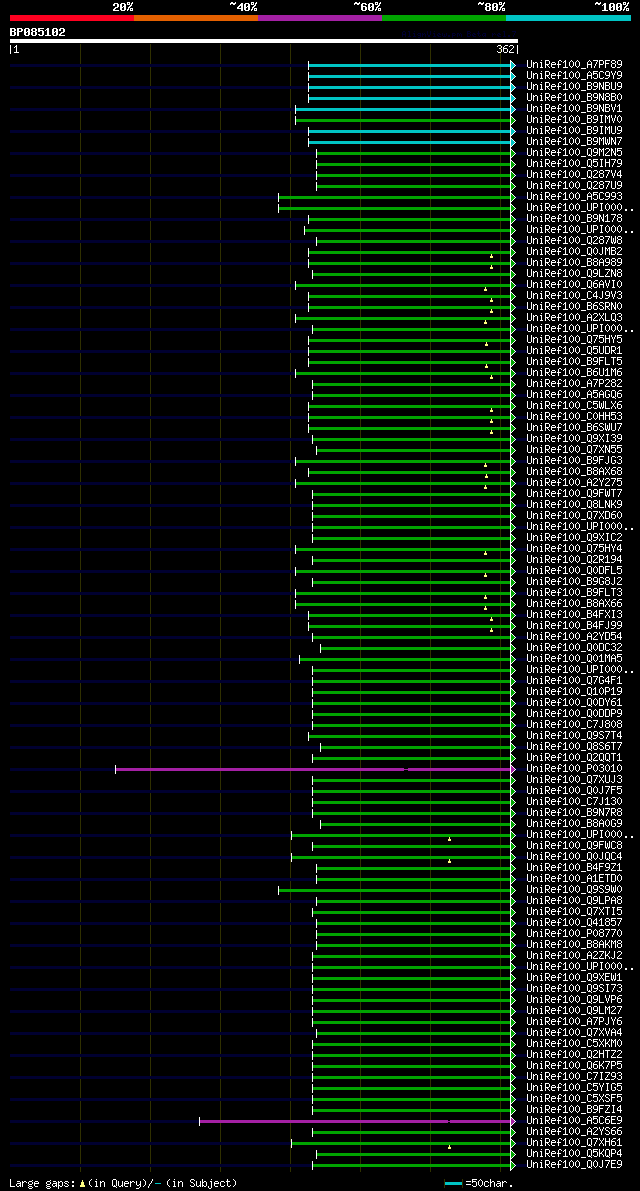Open hit UniRef100_Q75HY5

coord(574,340)
